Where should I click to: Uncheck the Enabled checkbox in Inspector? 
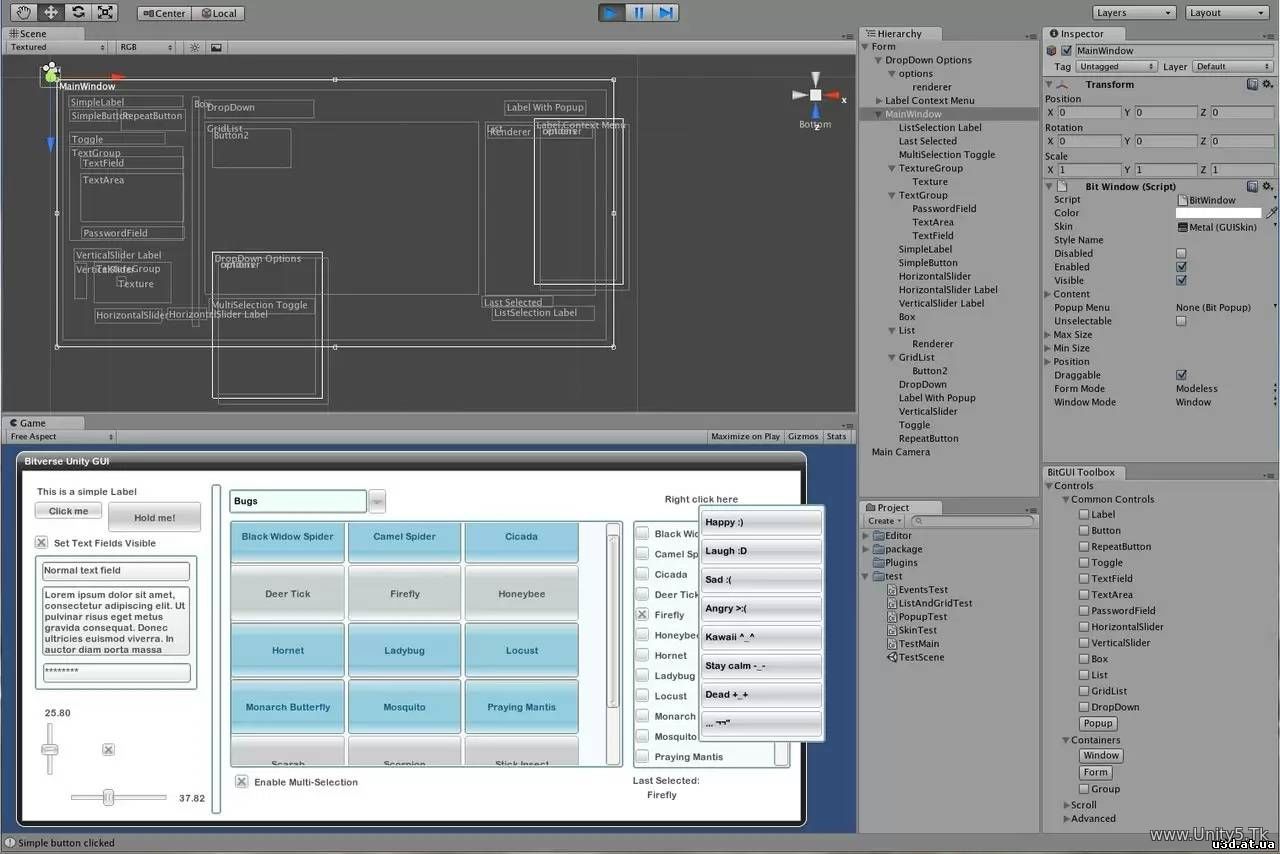tap(1181, 267)
